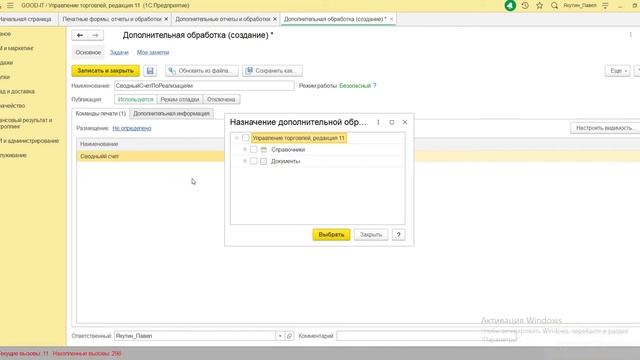Screen dimensions: 640x360
Task: Close the Печатные формы tab
Action: (x=166, y=19)
